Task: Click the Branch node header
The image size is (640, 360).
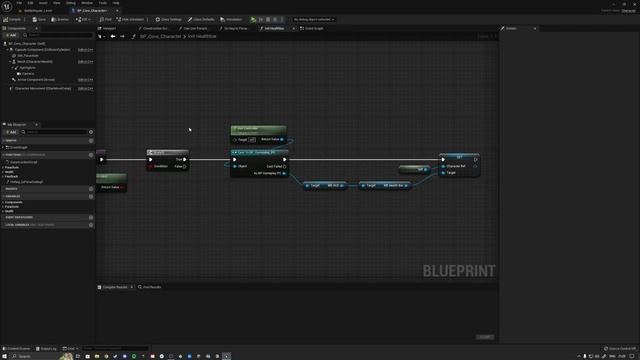Action: click(x=168, y=153)
